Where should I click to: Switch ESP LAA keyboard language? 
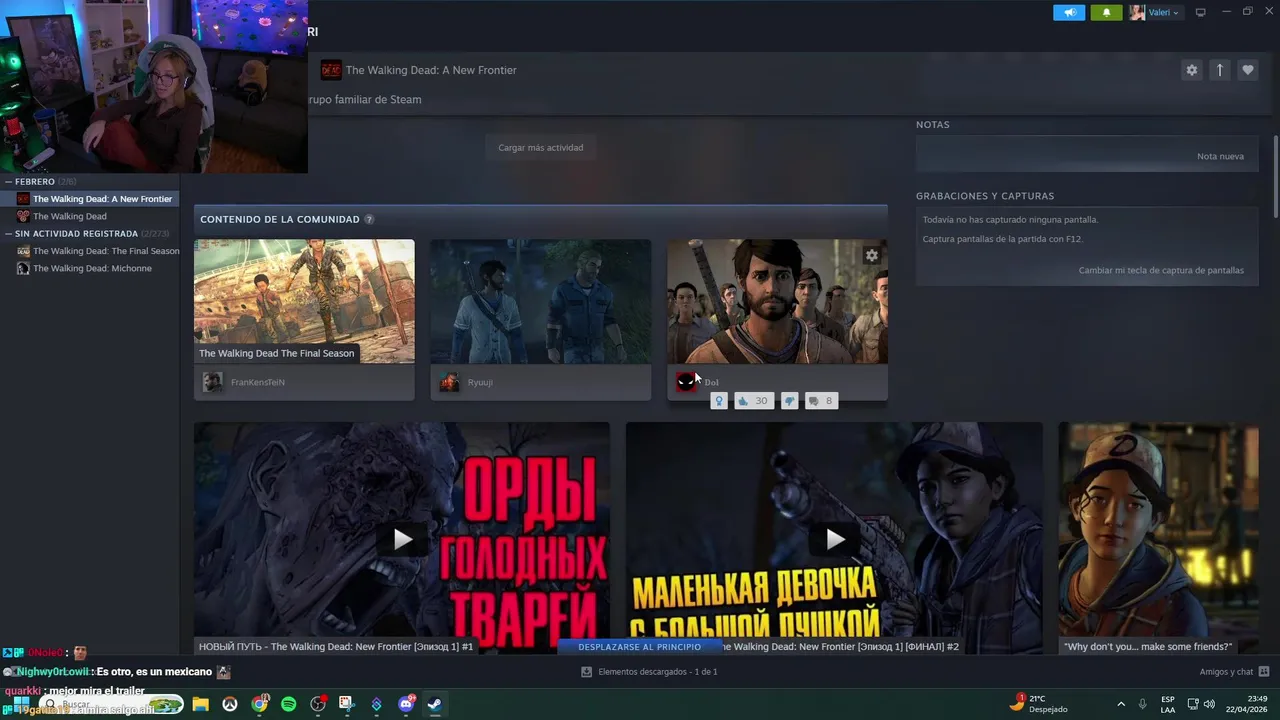point(1168,704)
